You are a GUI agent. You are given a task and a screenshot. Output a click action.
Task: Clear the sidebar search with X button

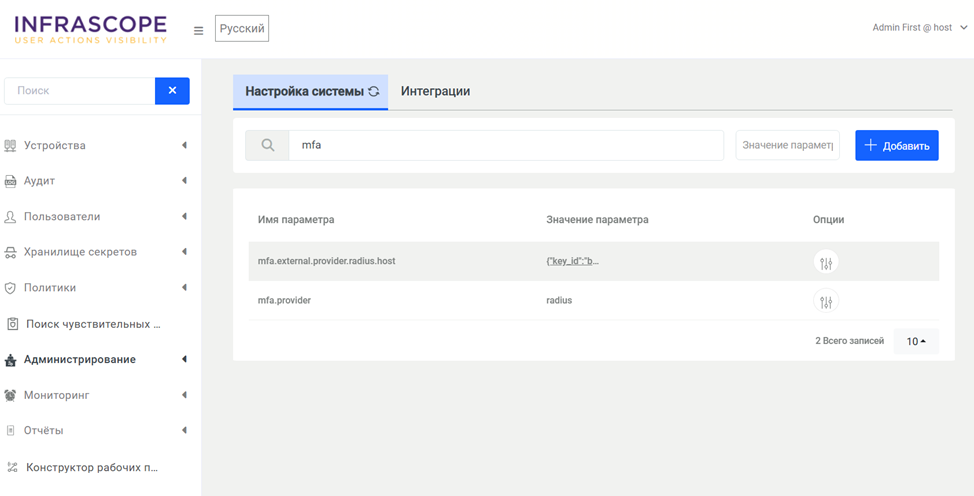172,90
